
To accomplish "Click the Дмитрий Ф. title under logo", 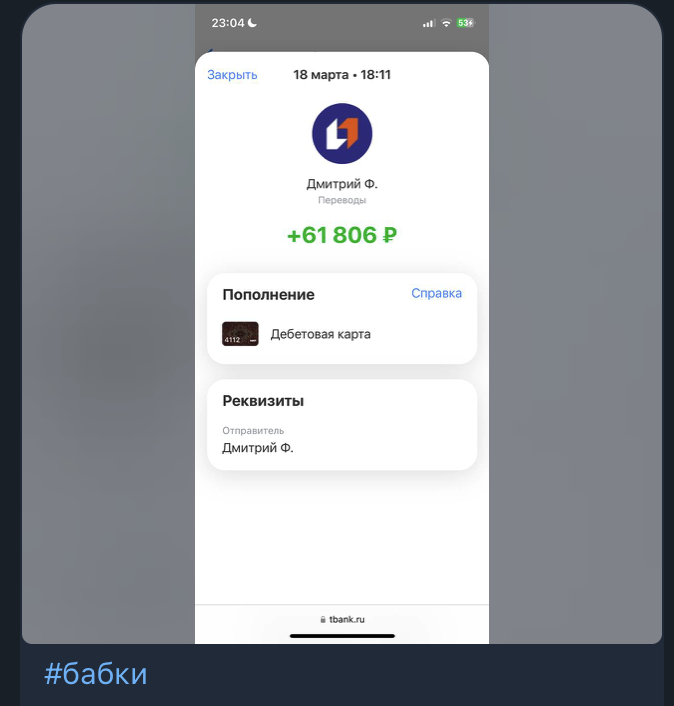I will click(x=342, y=184).
